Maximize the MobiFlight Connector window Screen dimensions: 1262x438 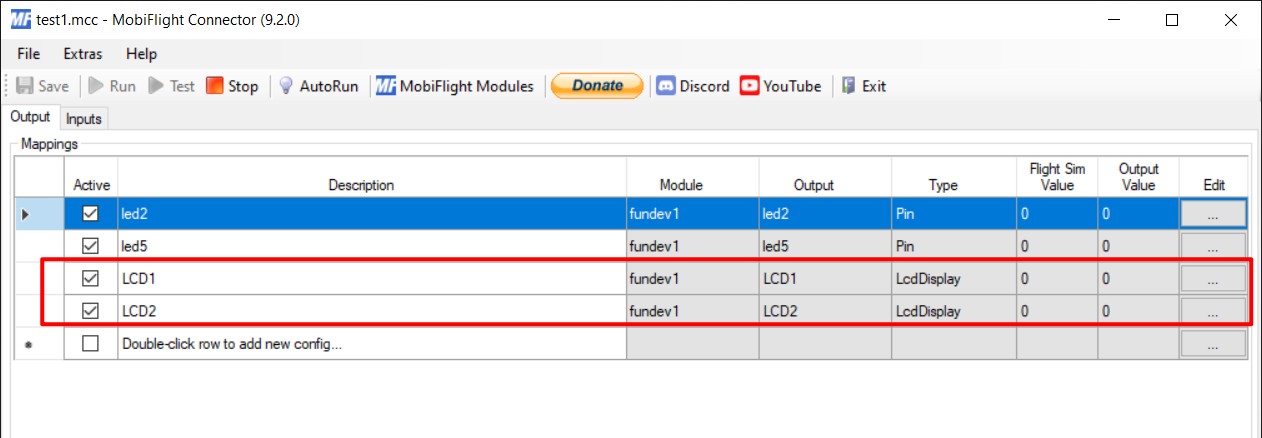point(1172,19)
